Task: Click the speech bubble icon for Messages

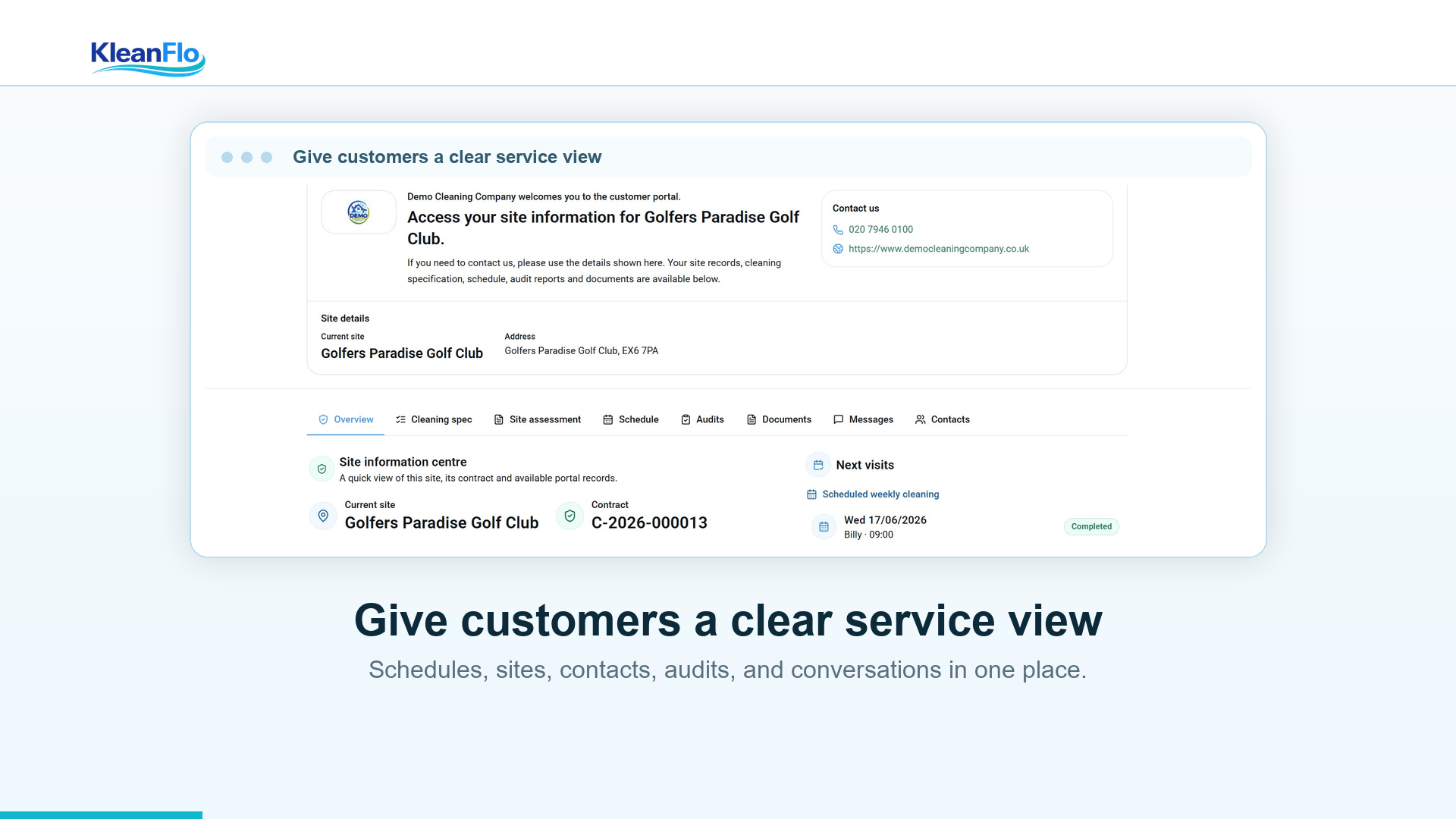Action: point(838,419)
